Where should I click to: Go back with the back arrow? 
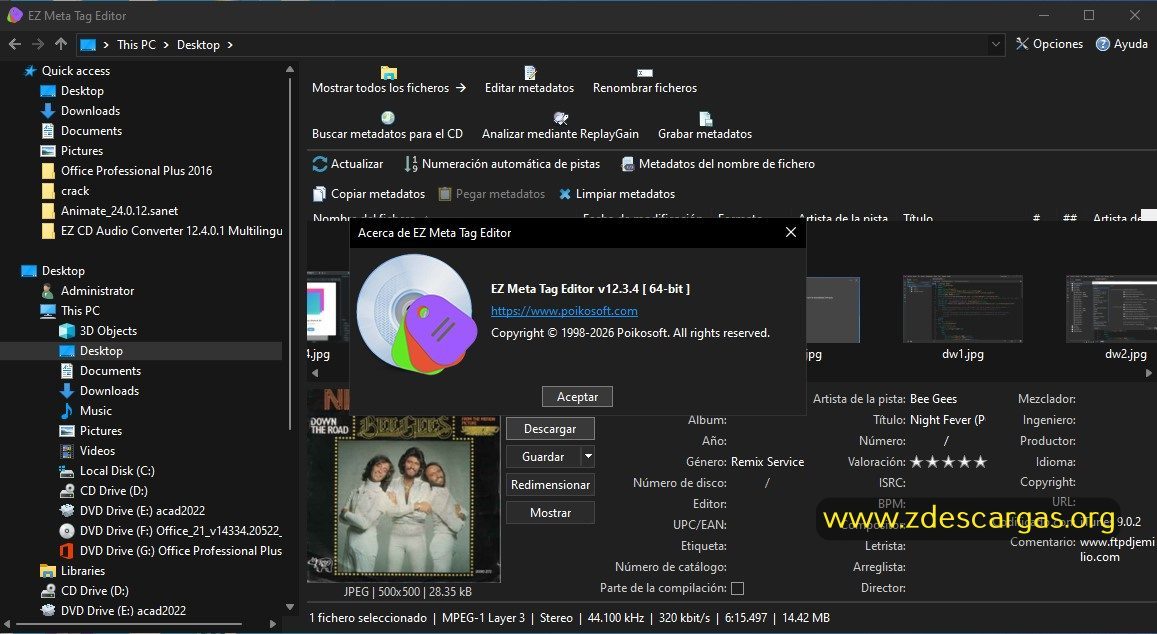click(x=15, y=44)
